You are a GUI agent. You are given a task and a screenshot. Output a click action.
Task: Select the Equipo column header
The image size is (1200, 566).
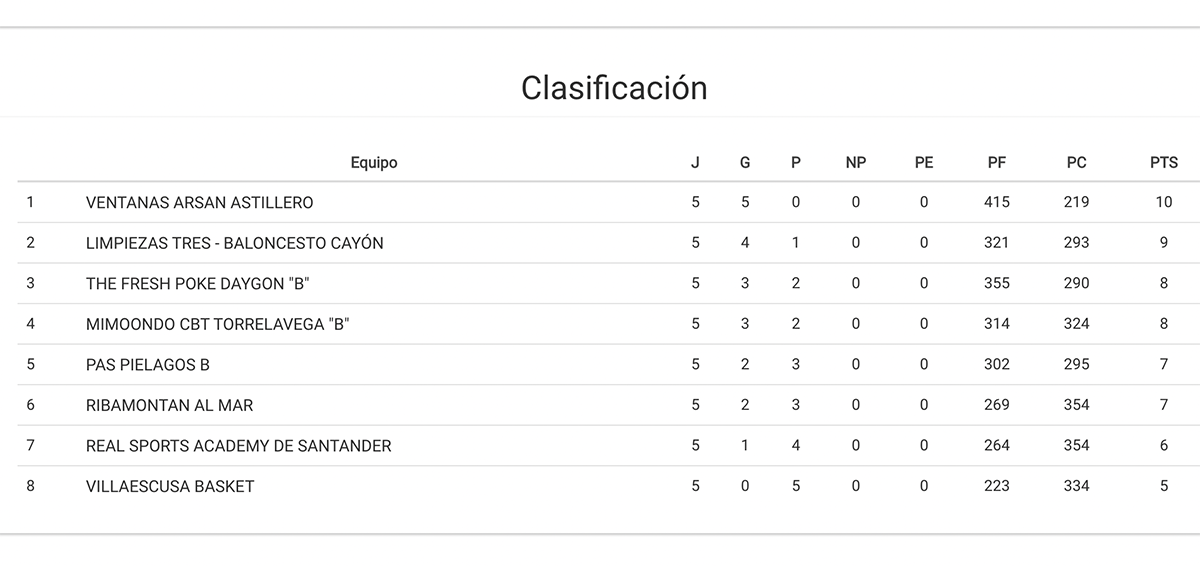point(373,162)
